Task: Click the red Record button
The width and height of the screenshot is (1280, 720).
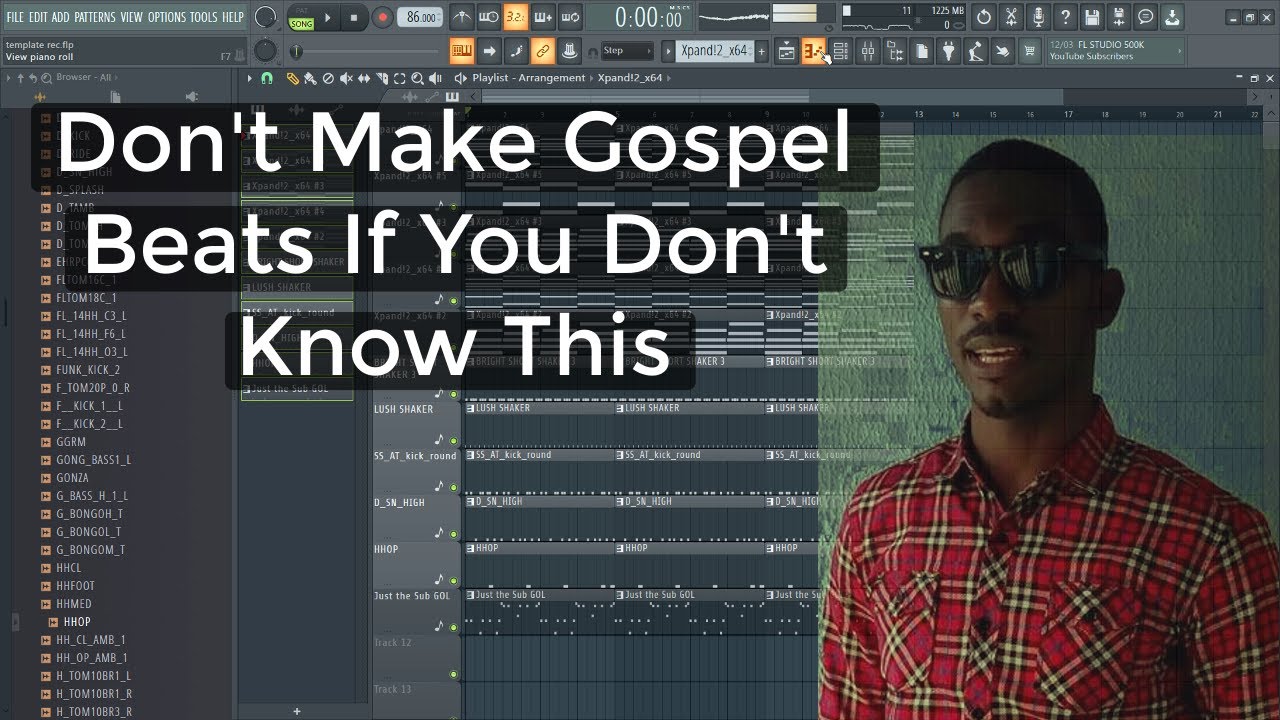Action: point(382,17)
